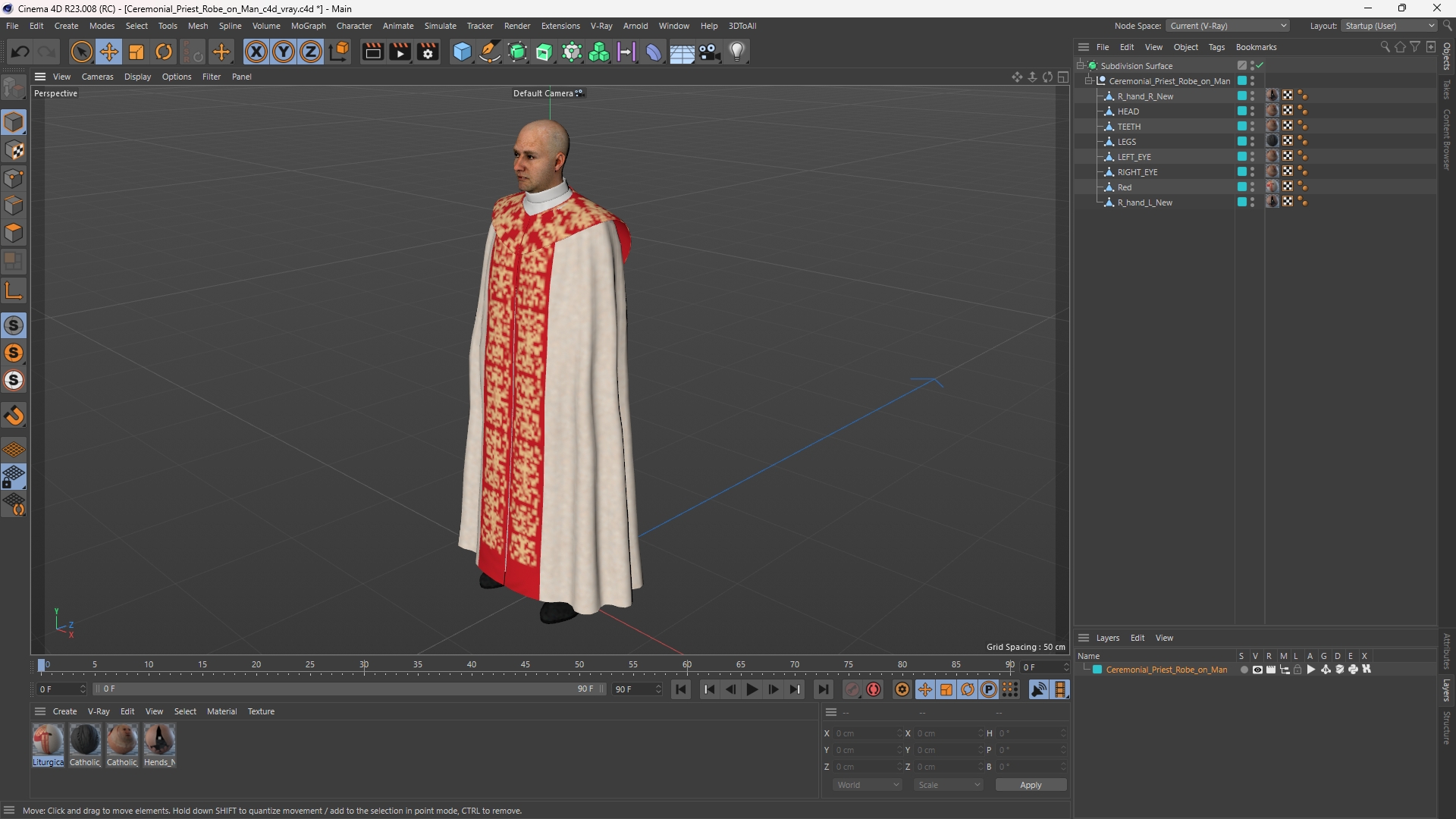Image resolution: width=1456 pixels, height=819 pixels.
Task: Switch to Texture mode icon
Action: 14,150
